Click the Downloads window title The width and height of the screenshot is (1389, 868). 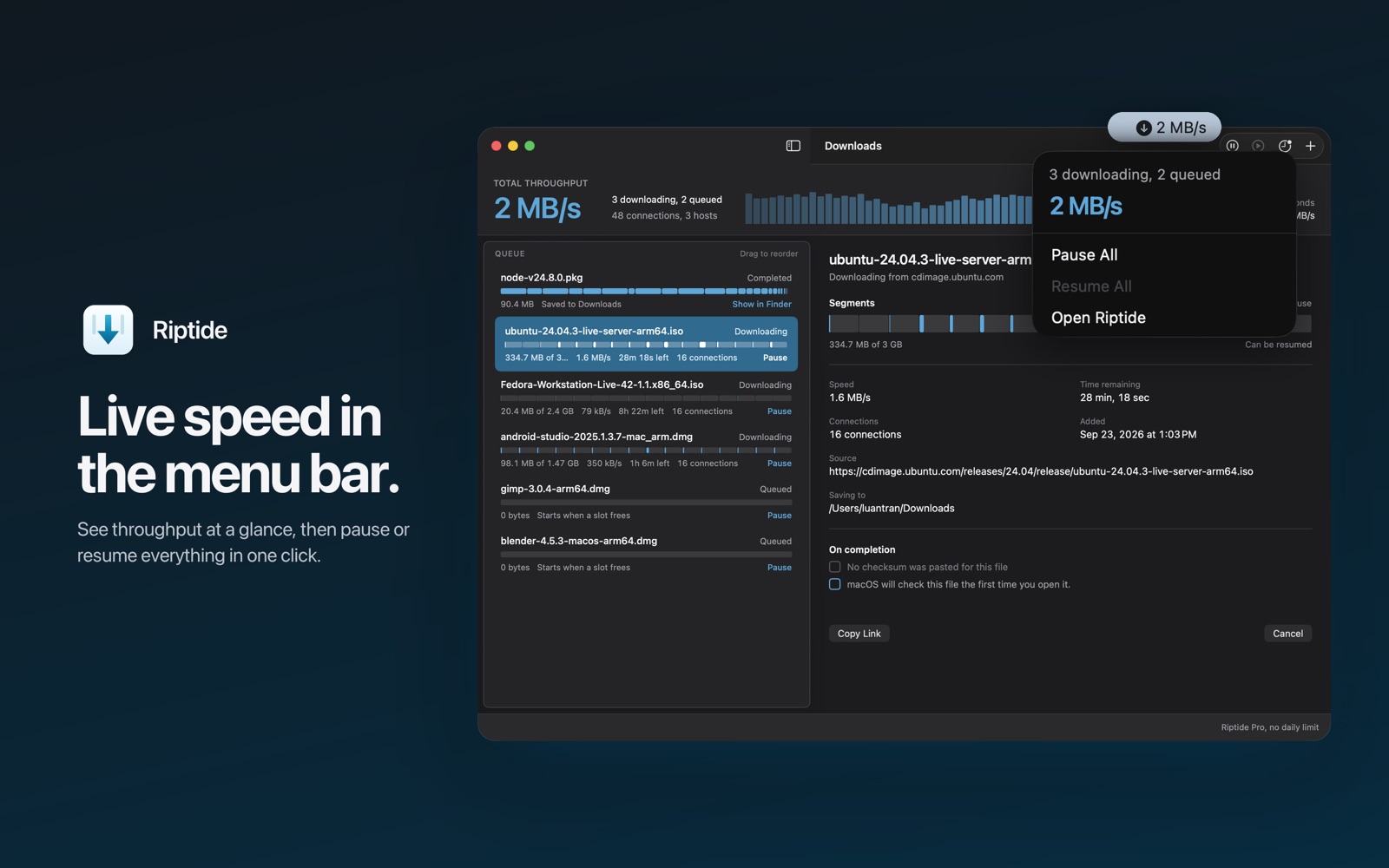coord(853,146)
